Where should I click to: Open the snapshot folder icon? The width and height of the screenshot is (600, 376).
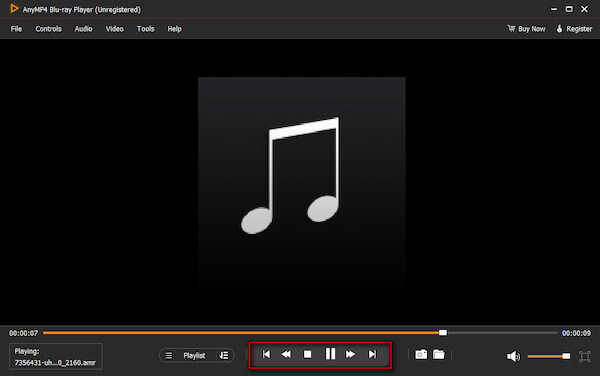(439, 355)
